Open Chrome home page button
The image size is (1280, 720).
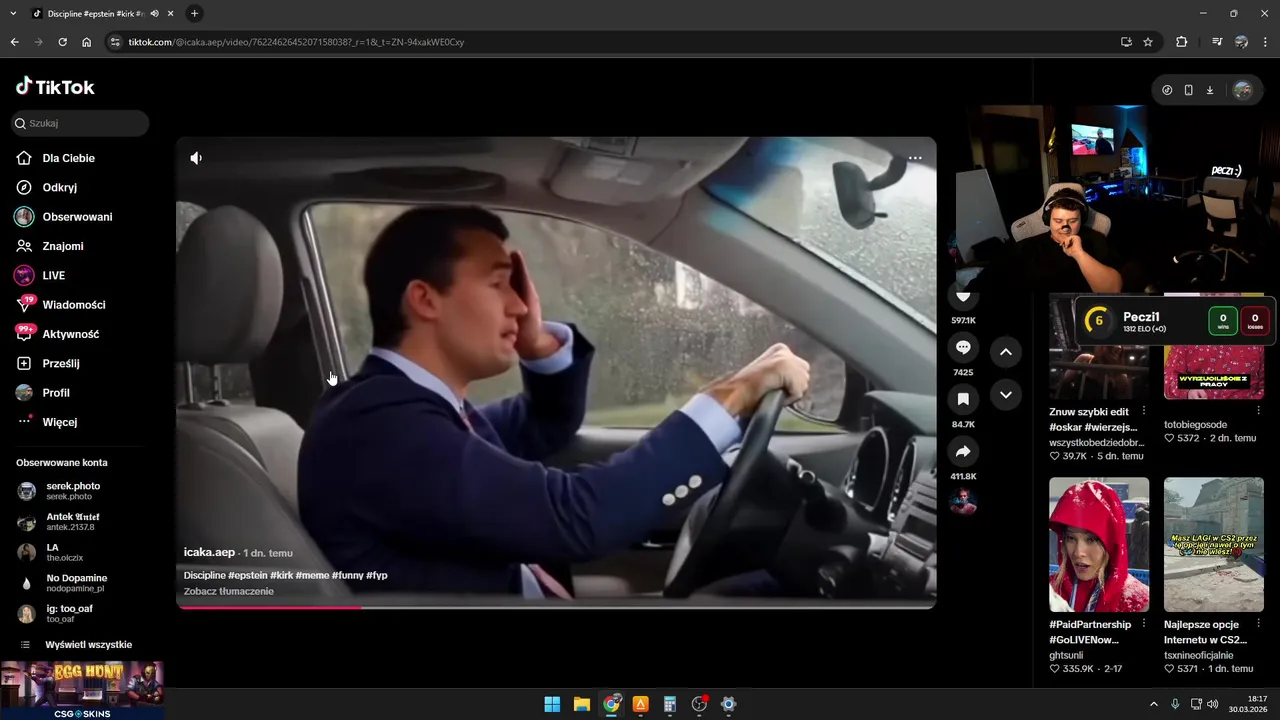(x=87, y=42)
